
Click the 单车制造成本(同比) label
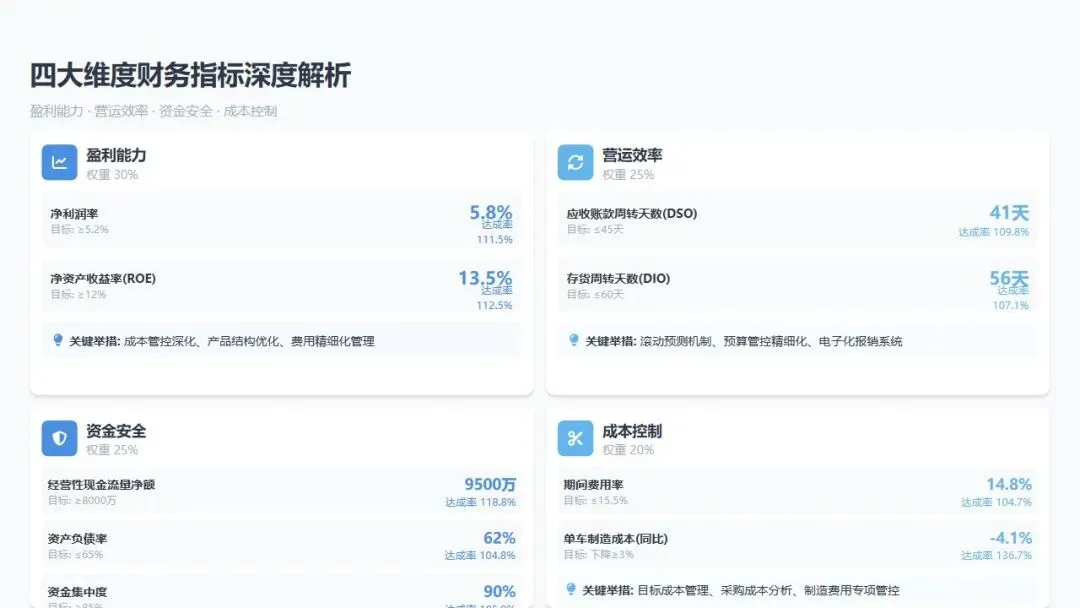[616, 539]
